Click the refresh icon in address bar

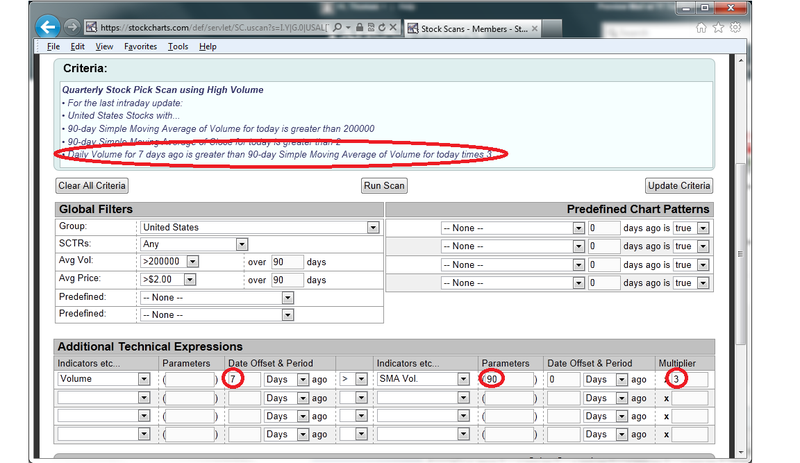[382, 28]
